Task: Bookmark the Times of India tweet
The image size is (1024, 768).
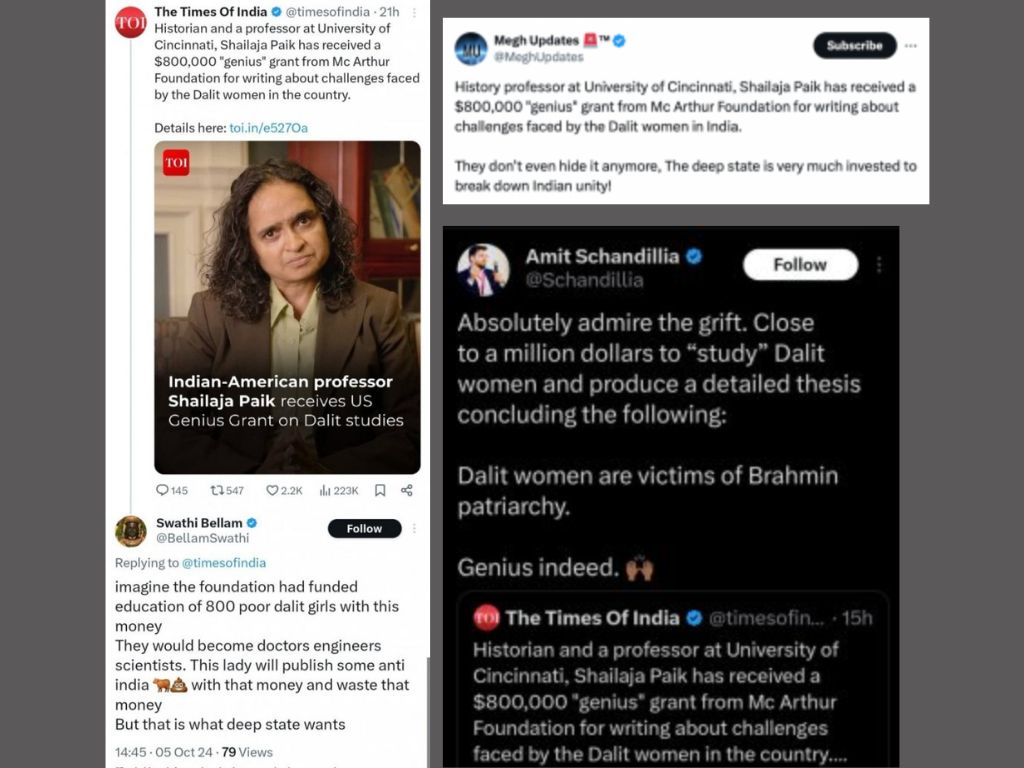Action: click(380, 490)
